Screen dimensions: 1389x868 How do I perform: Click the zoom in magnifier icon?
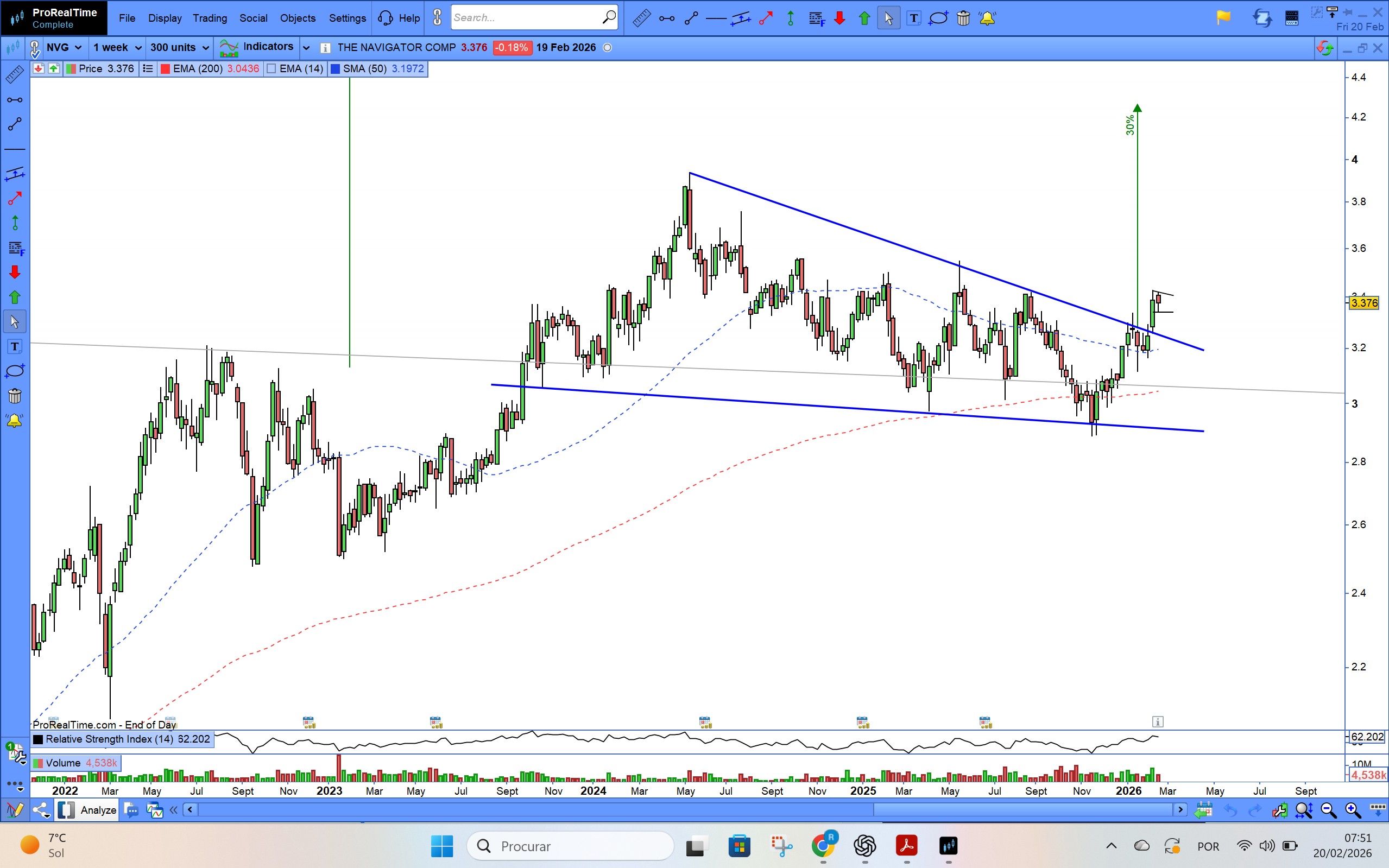point(1353,810)
